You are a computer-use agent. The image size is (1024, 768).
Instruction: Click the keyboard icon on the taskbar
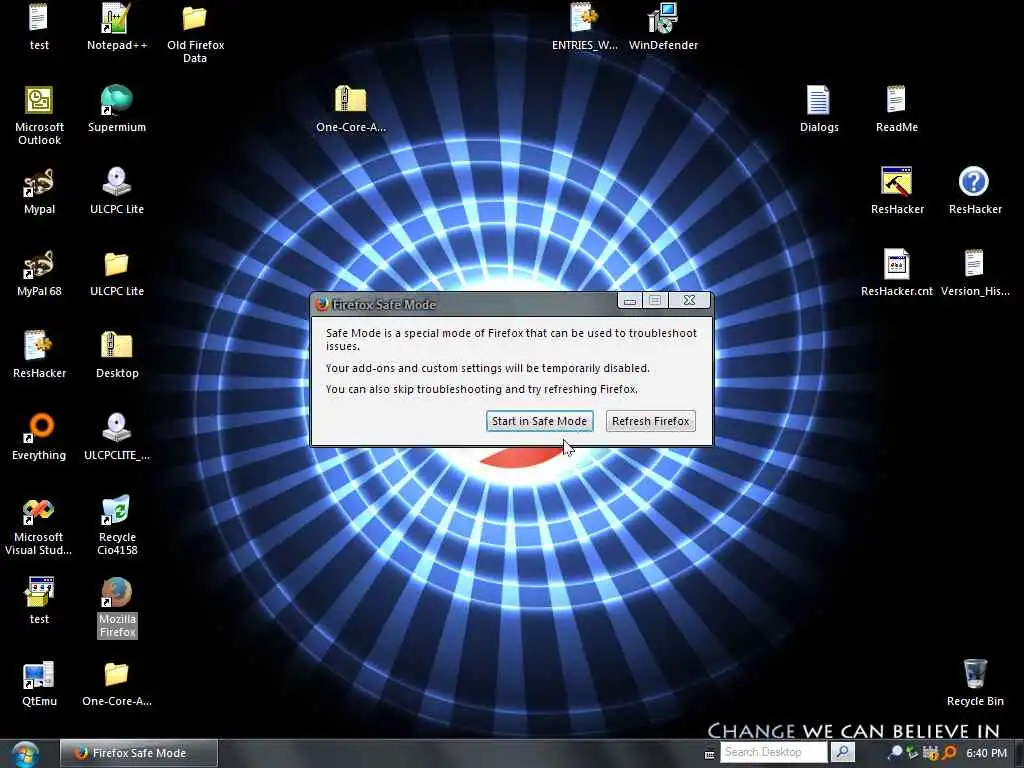click(710, 754)
